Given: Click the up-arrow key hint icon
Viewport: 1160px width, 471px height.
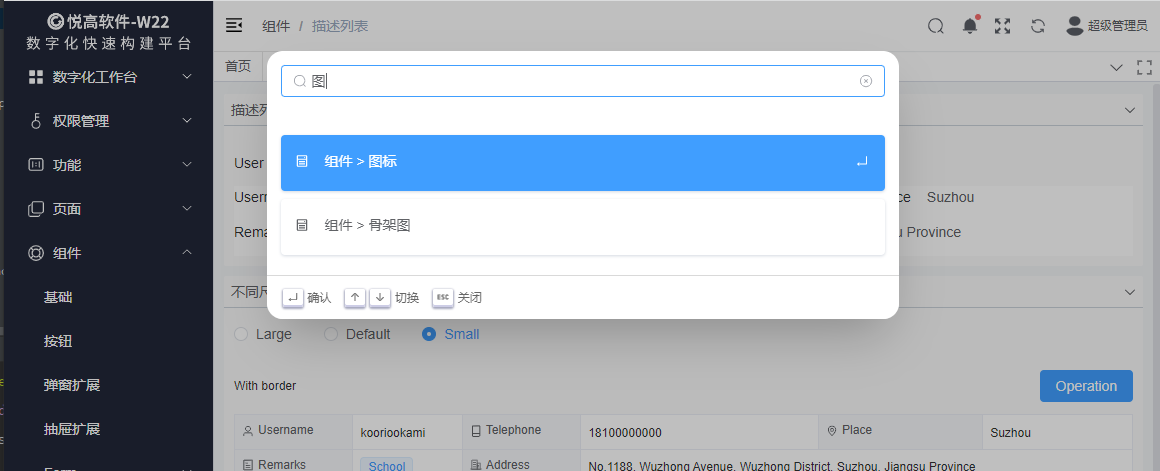Looking at the screenshot, I should point(354,297).
